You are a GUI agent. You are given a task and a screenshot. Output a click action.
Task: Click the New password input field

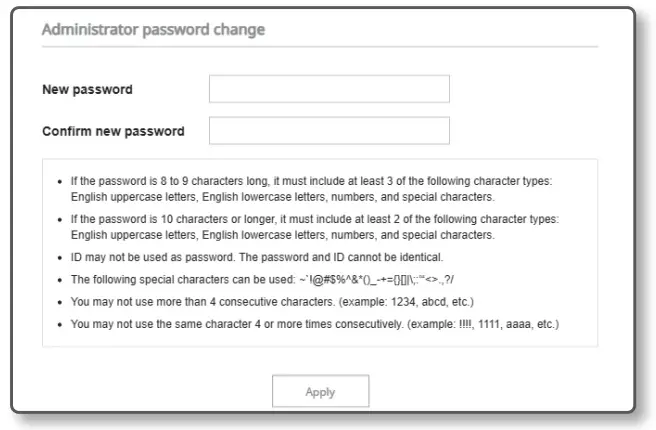[x=329, y=89]
